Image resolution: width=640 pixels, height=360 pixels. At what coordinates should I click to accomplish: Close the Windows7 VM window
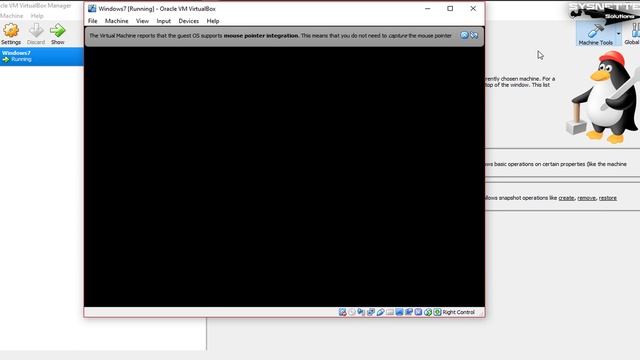[x=473, y=9]
